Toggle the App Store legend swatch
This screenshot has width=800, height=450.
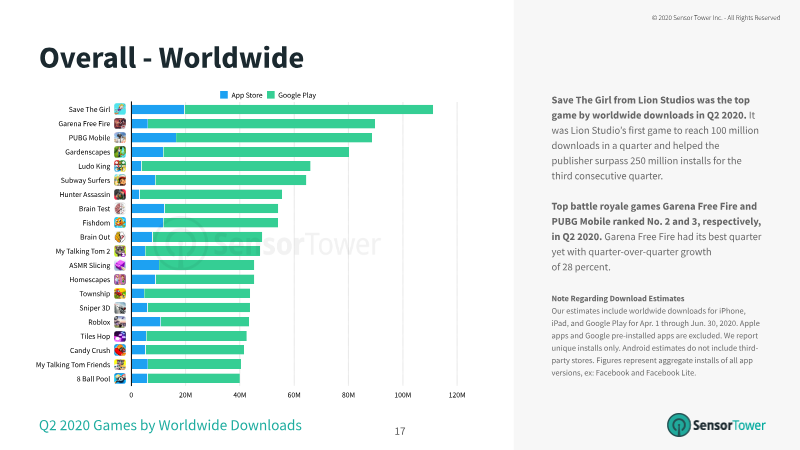pyautogui.click(x=223, y=95)
